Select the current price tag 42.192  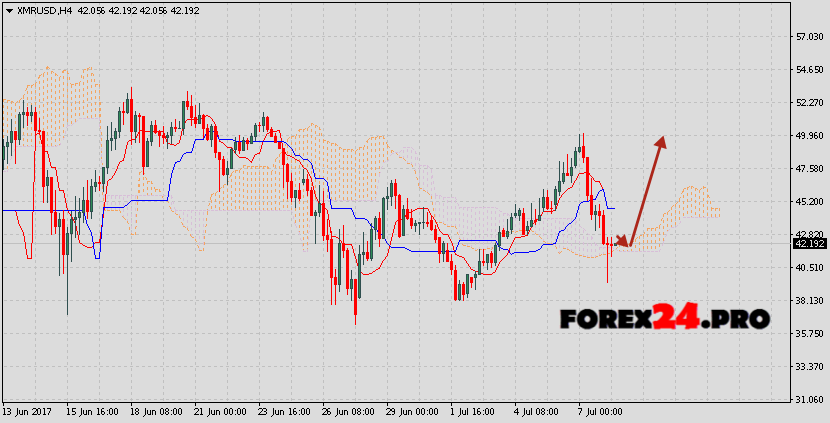click(x=808, y=243)
